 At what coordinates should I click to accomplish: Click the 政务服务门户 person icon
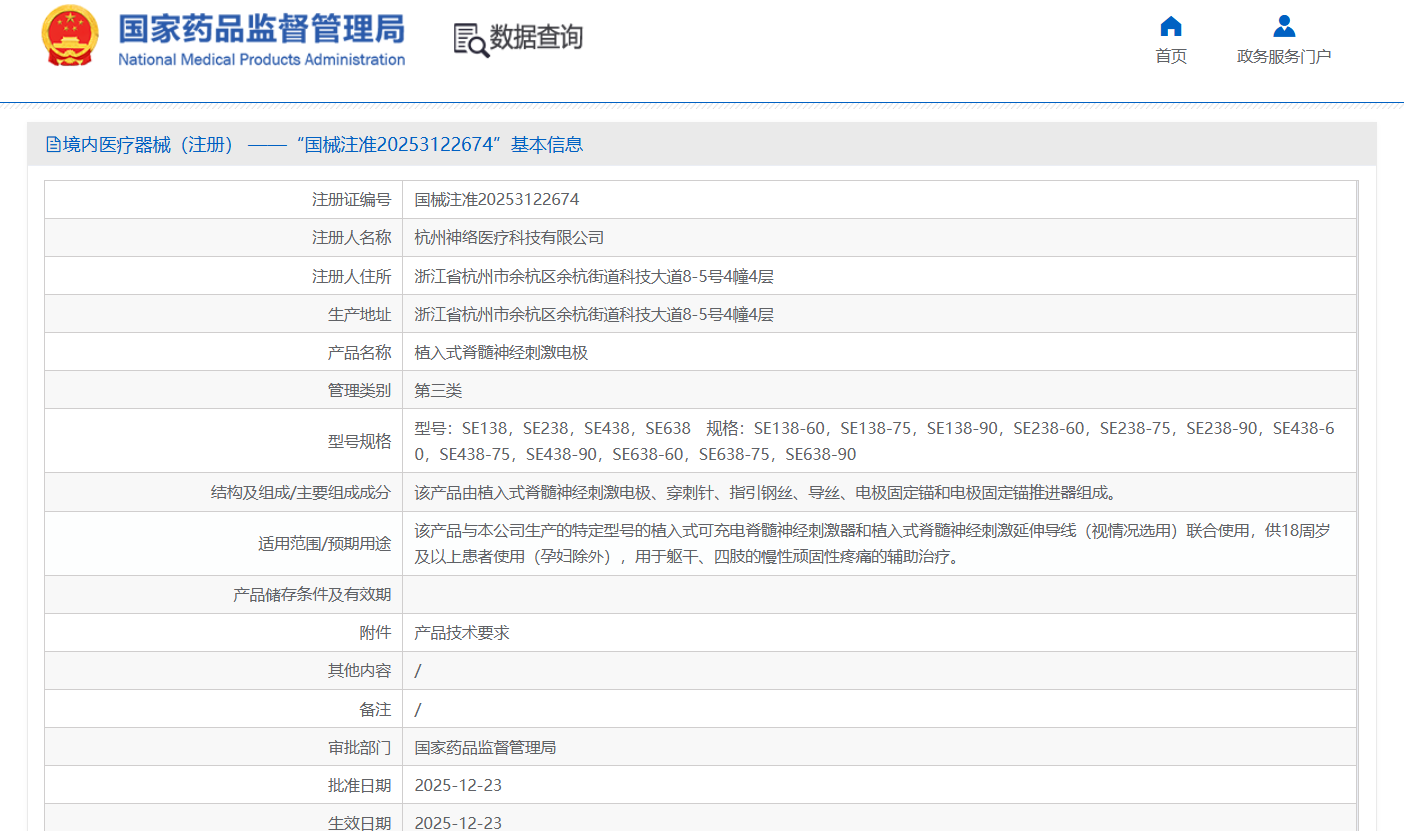(1284, 26)
